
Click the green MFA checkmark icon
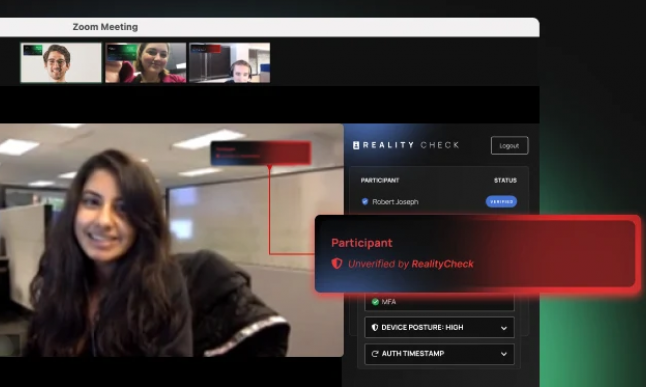[375, 302]
